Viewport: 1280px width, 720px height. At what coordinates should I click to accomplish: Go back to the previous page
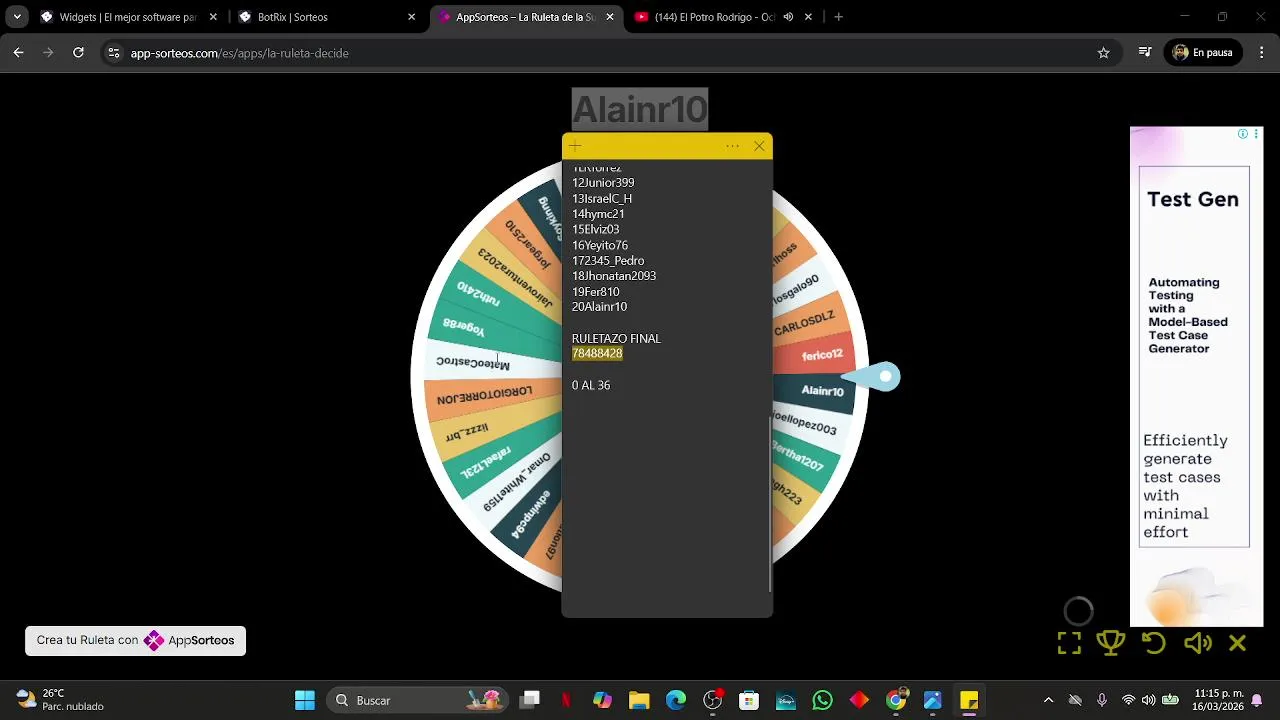tap(18, 53)
